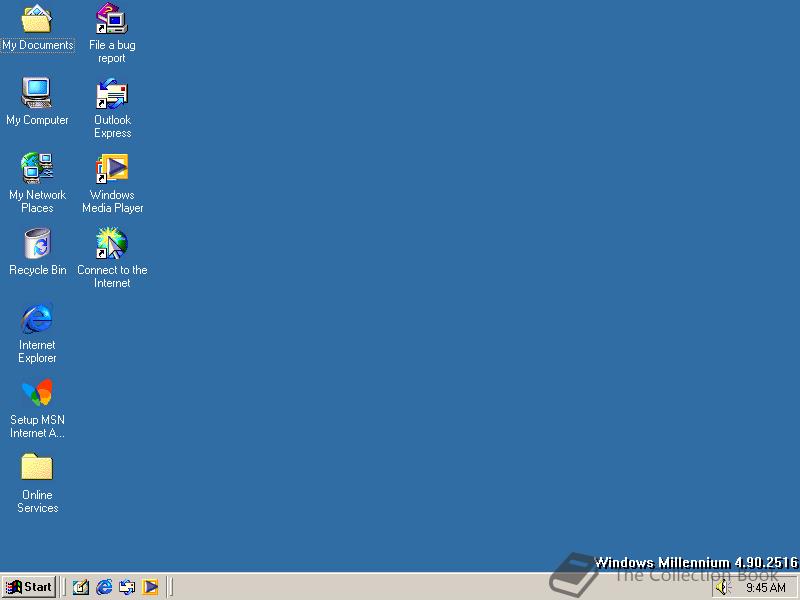Launch File a bug report
The width and height of the screenshot is (800, 600).
111,18
